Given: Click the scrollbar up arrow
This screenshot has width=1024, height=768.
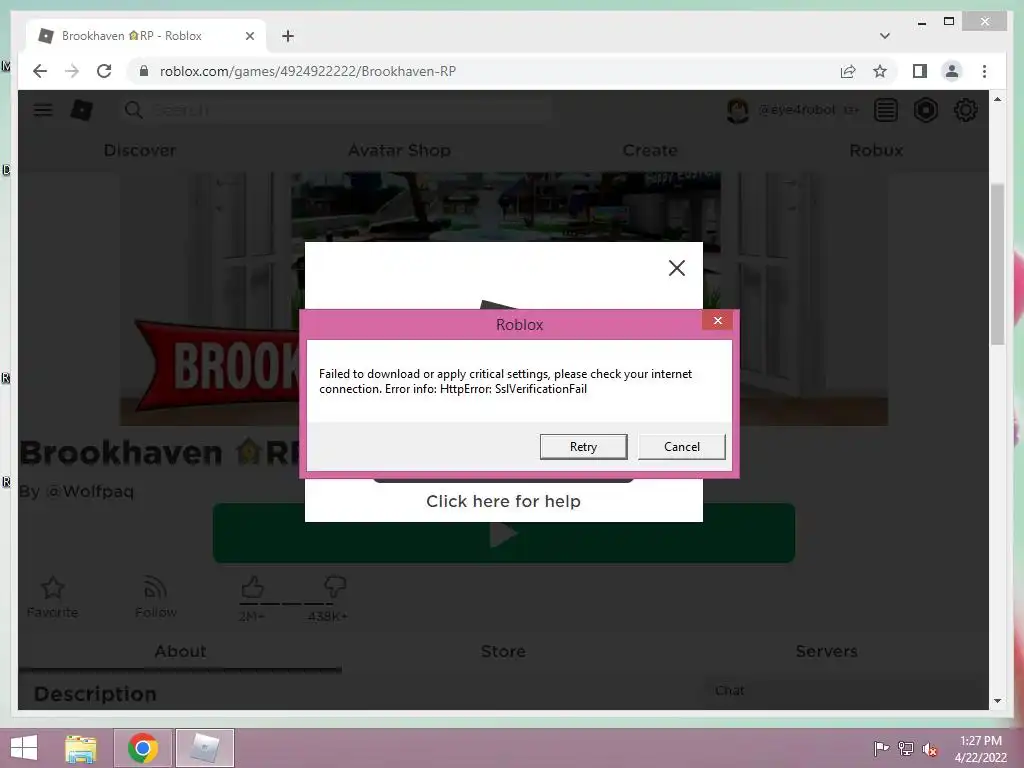Looking at the screenshot, I should pyautogui.click(x=997, y=99).
